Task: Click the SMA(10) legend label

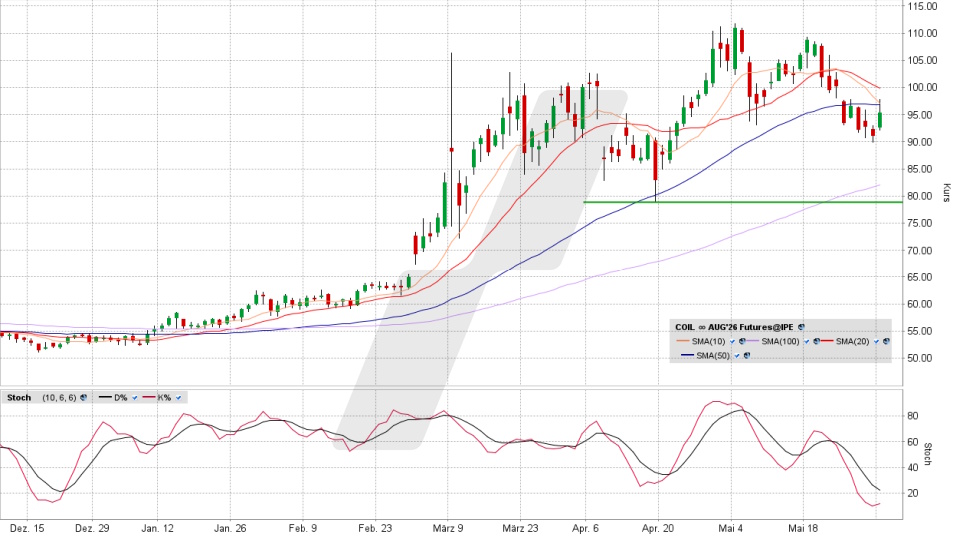Action: tap(708, 341)
